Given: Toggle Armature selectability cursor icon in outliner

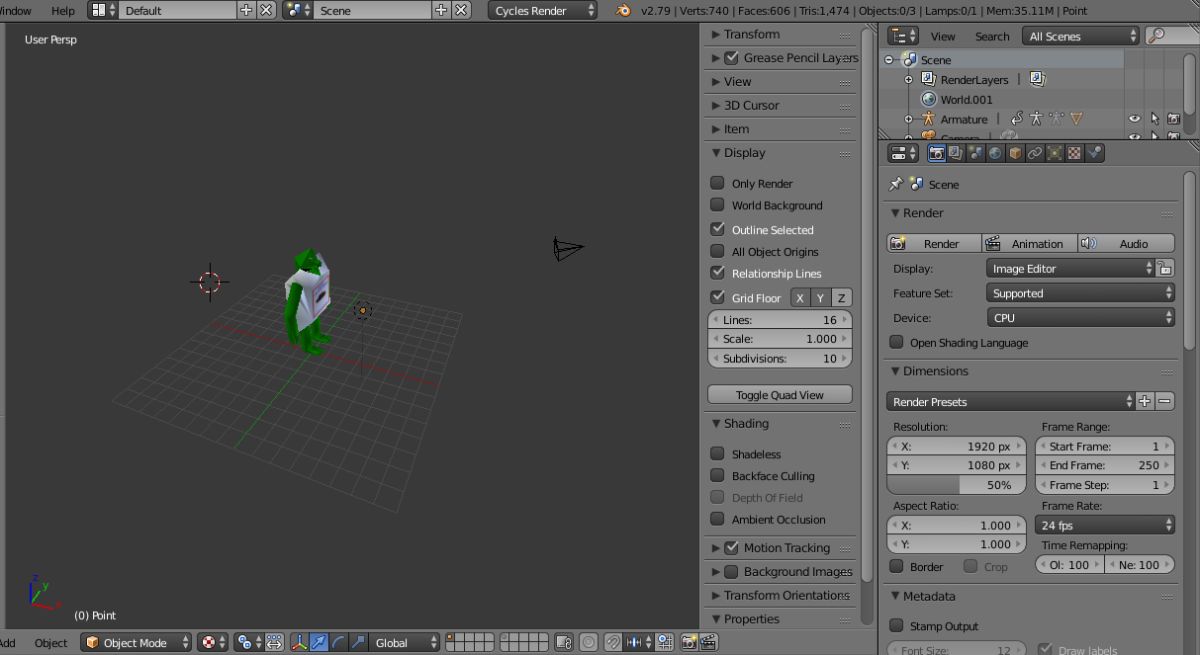Looking at the screenshot, I should 1154,119.
